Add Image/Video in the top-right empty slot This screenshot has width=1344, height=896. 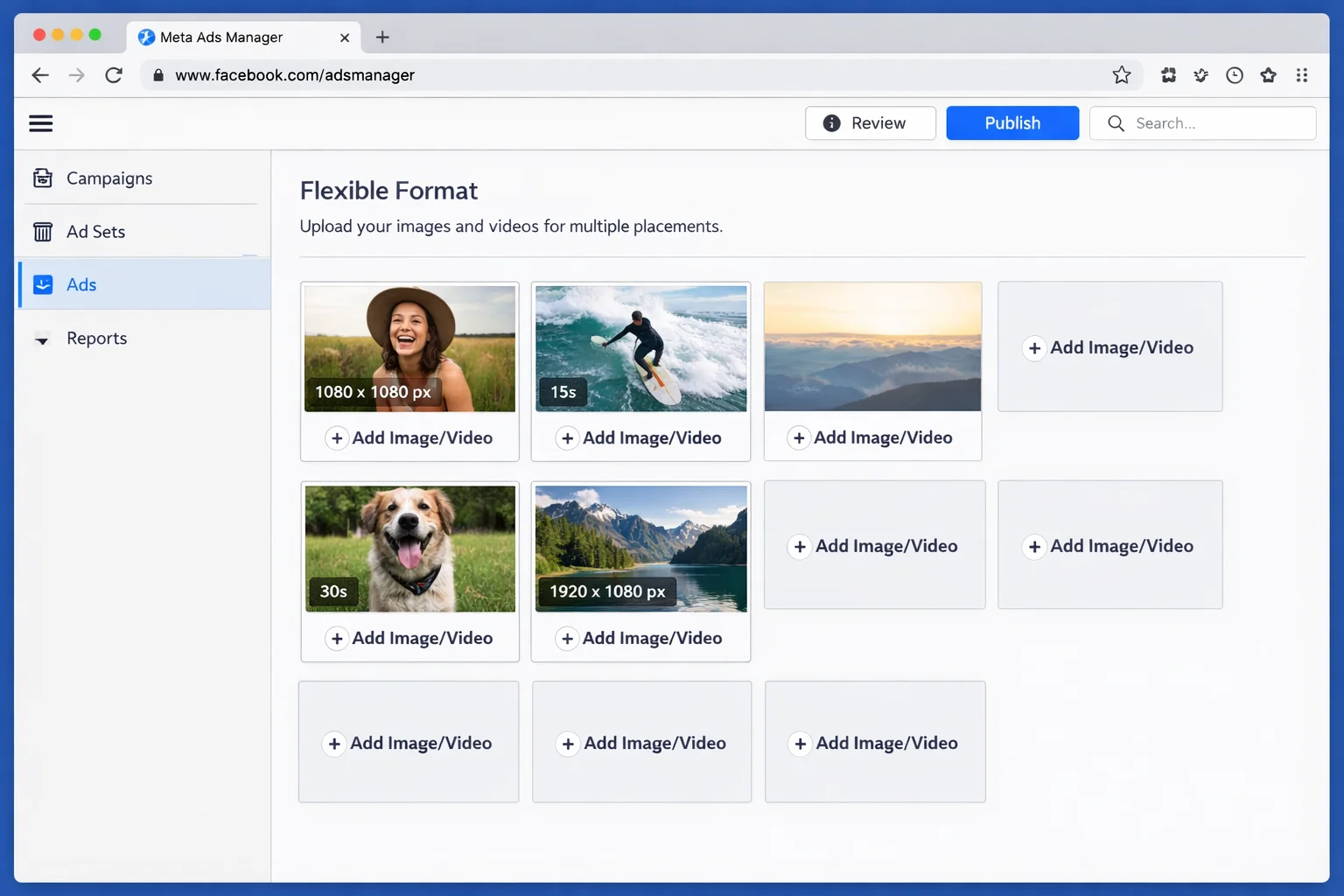pos(1109,346)
